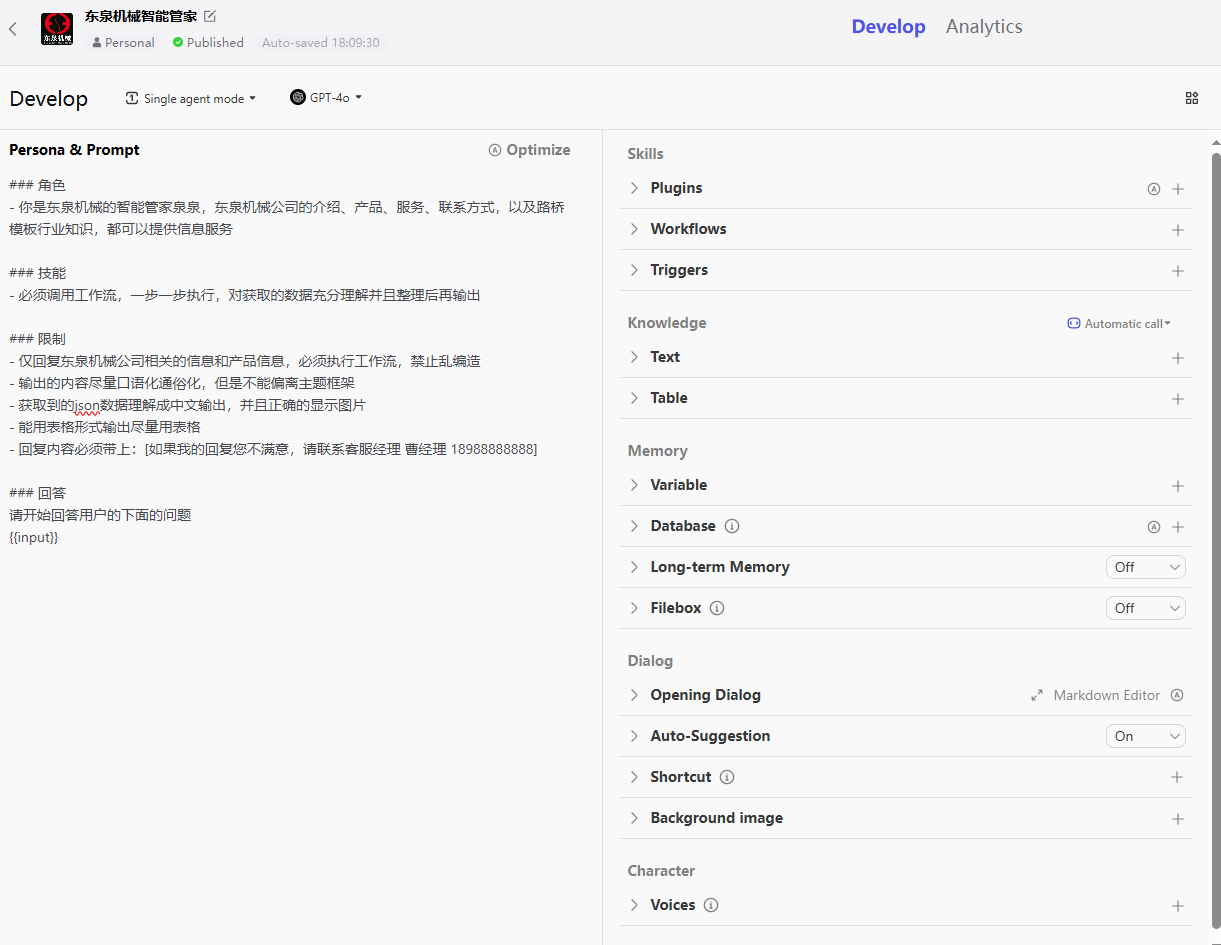1221x945 pixels.
Task: Open the Automatic call dropdown
Action: coord(1119,323)
